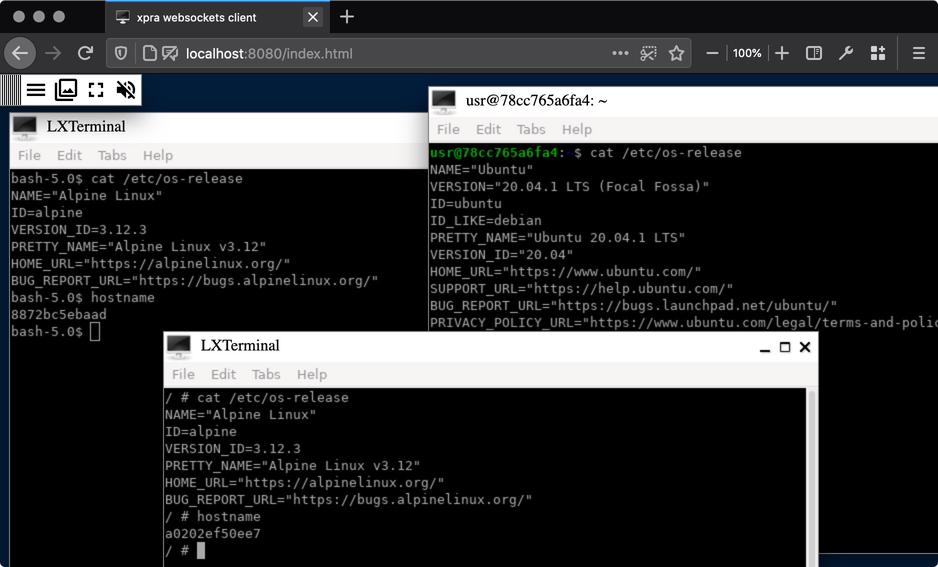Image resolution: width=938 pixels, height=567 pixels.
Task: Open File menu in left LXTerminal window
Action: 29,156
